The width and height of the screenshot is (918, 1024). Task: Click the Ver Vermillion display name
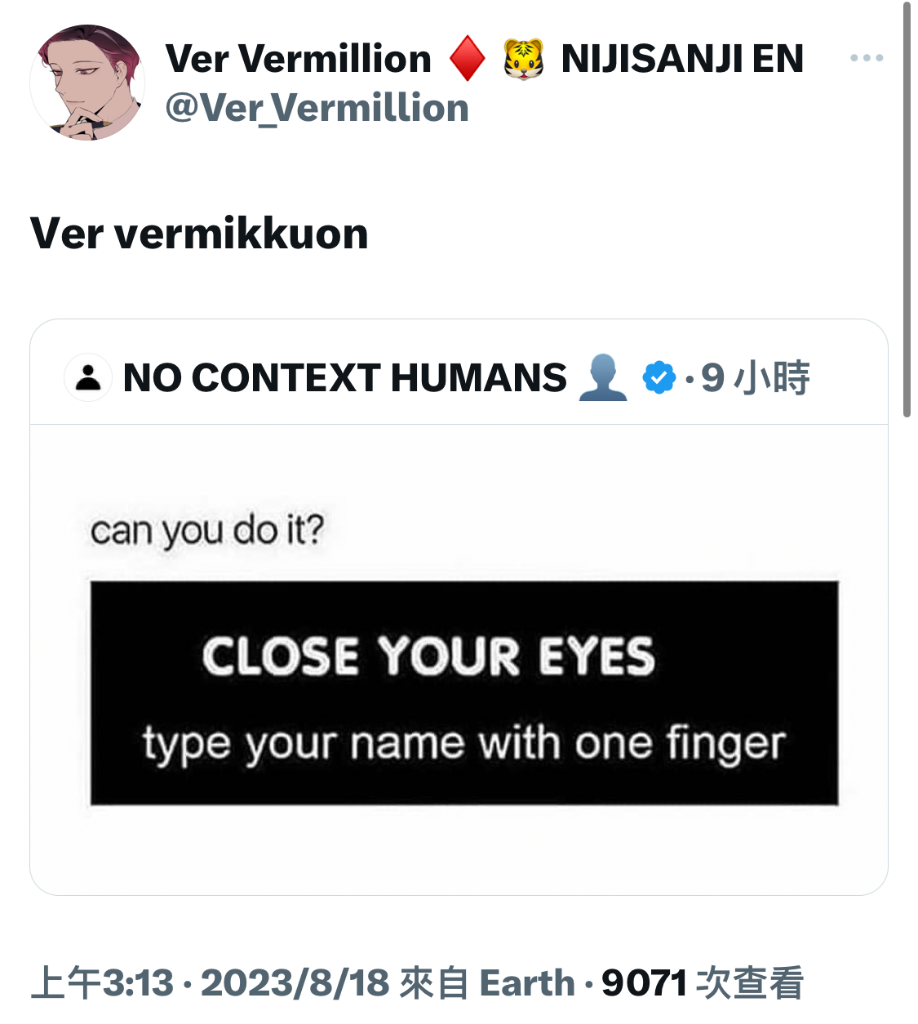point(298,59)
